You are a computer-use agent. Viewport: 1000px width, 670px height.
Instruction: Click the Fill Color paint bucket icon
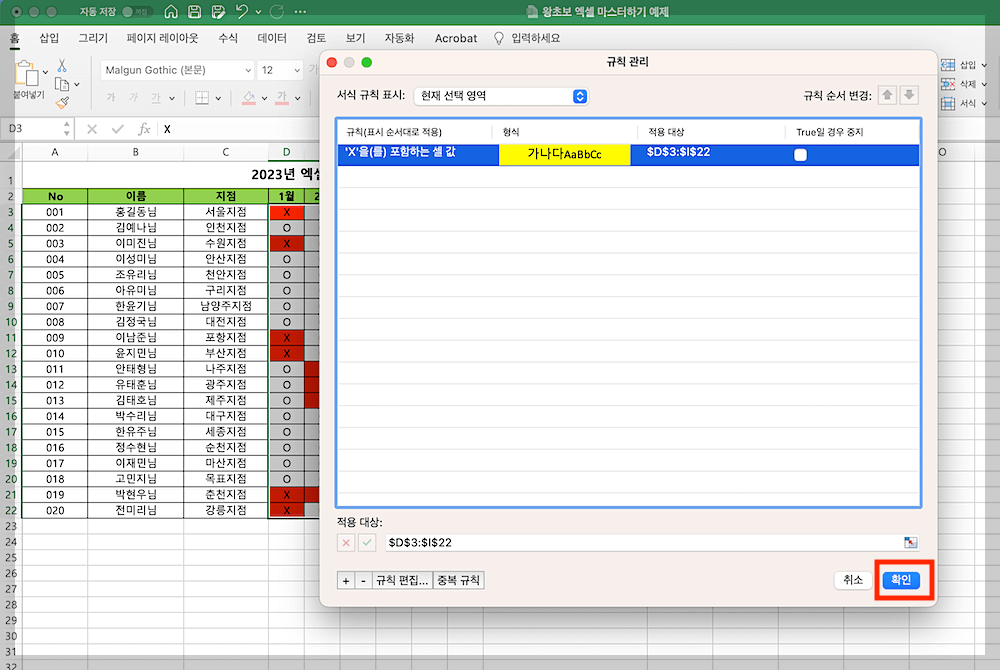click(249, 98)
